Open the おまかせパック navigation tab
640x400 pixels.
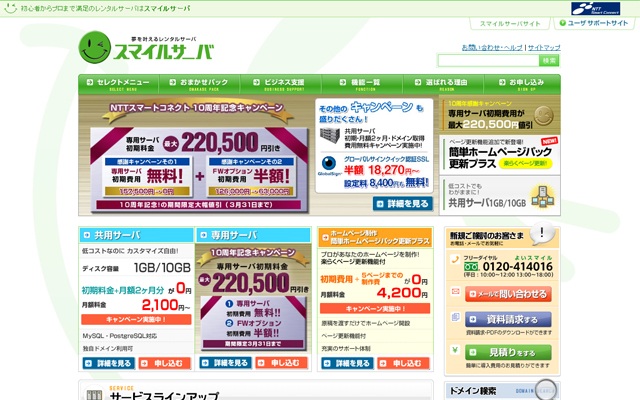click(198, 83)
